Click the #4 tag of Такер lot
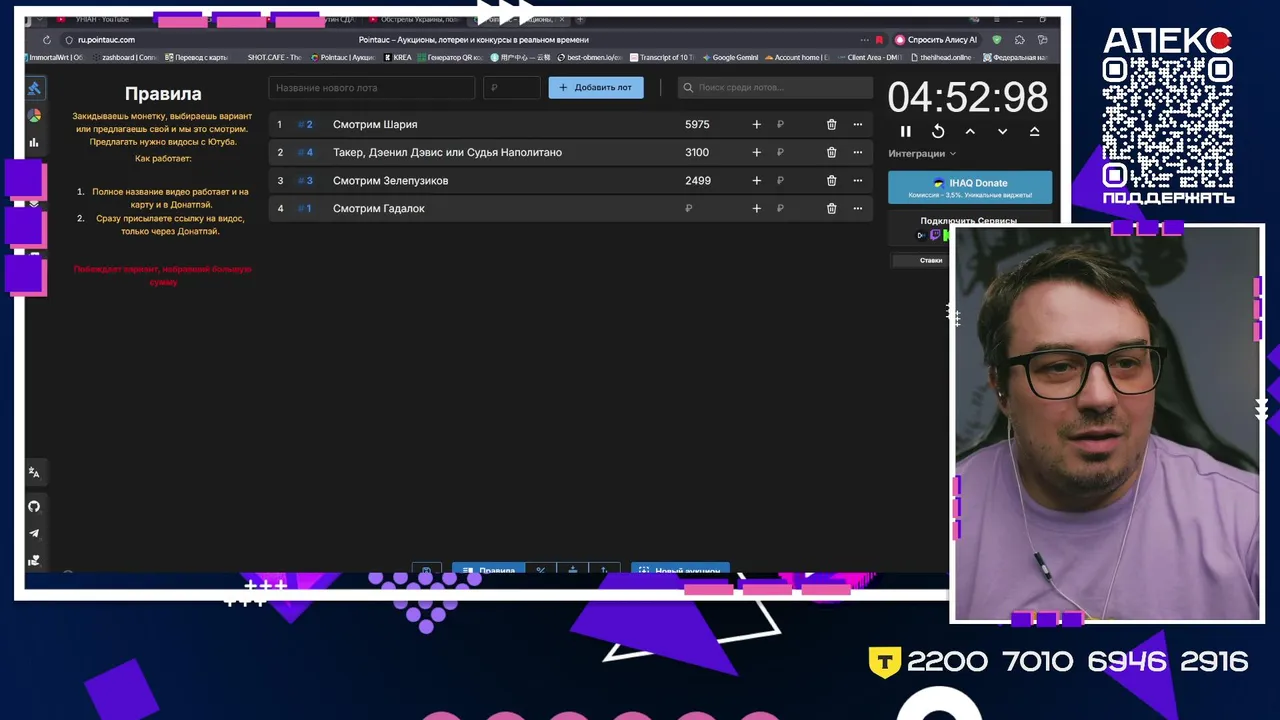The image size is (1280, 720). pos(305,152)
